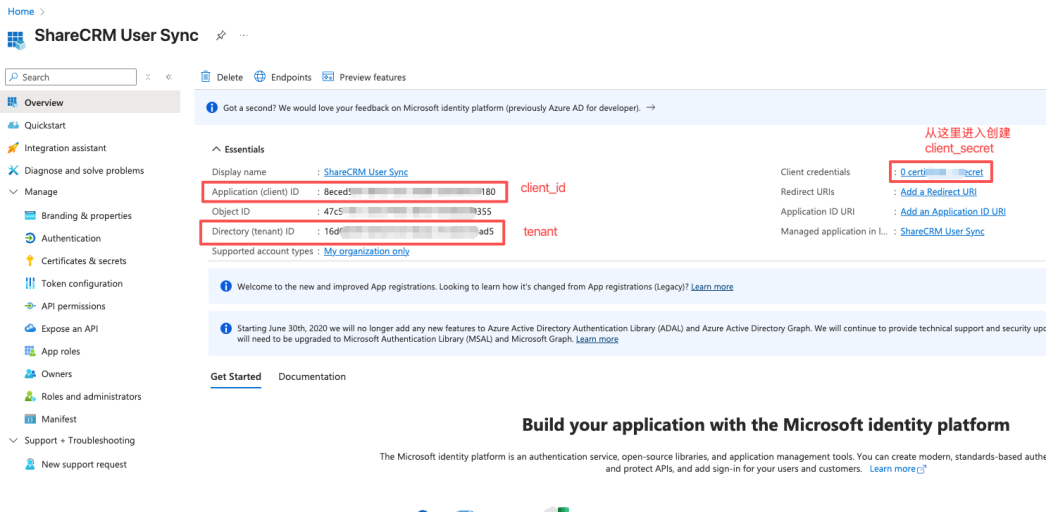This screenshot has width=1046, height=512.
Task: Open Diagnose and solve problems icon
Action: 13,171
